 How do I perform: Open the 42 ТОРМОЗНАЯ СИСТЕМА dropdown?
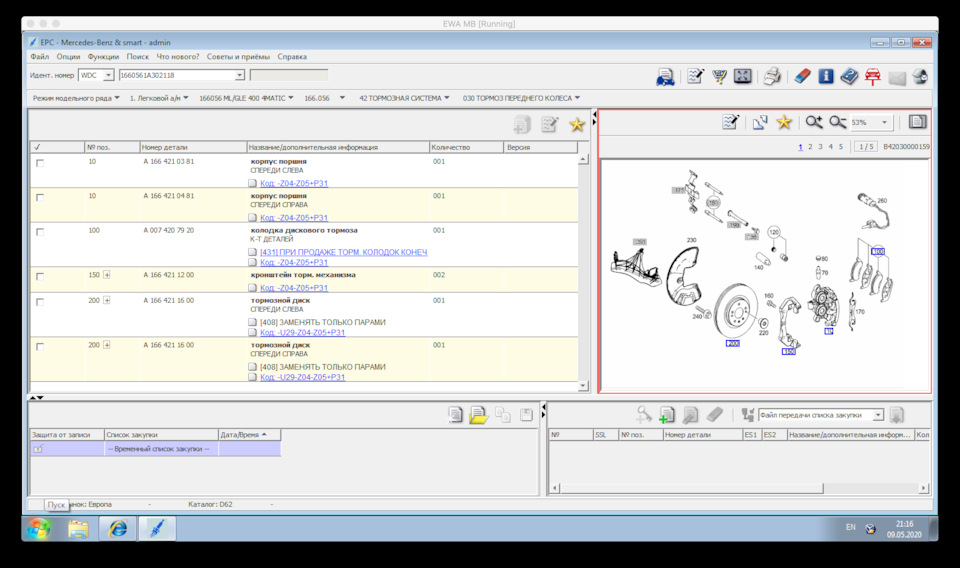point(404,98)
